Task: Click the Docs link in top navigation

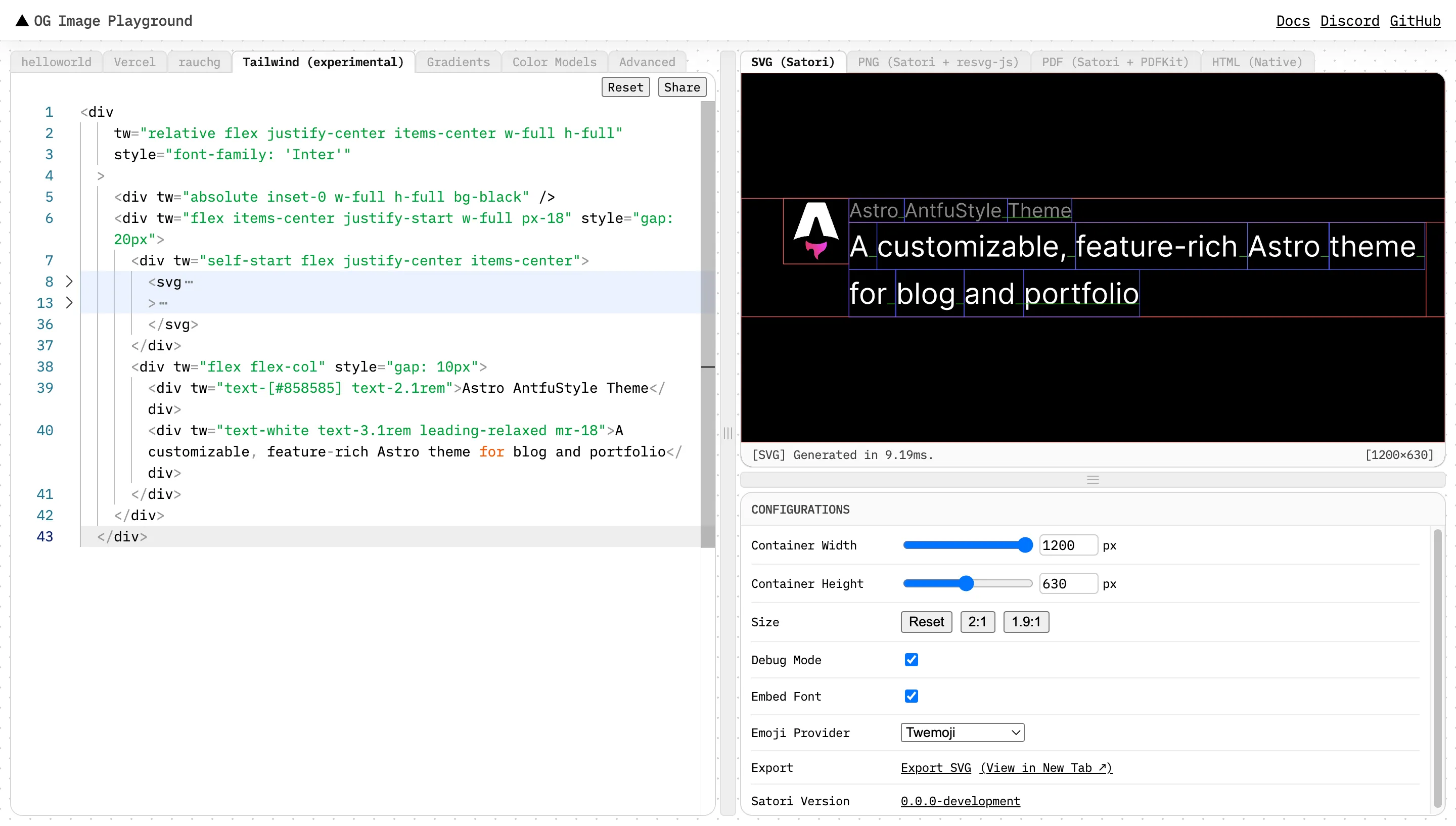Action: (x=1293, y=20)
